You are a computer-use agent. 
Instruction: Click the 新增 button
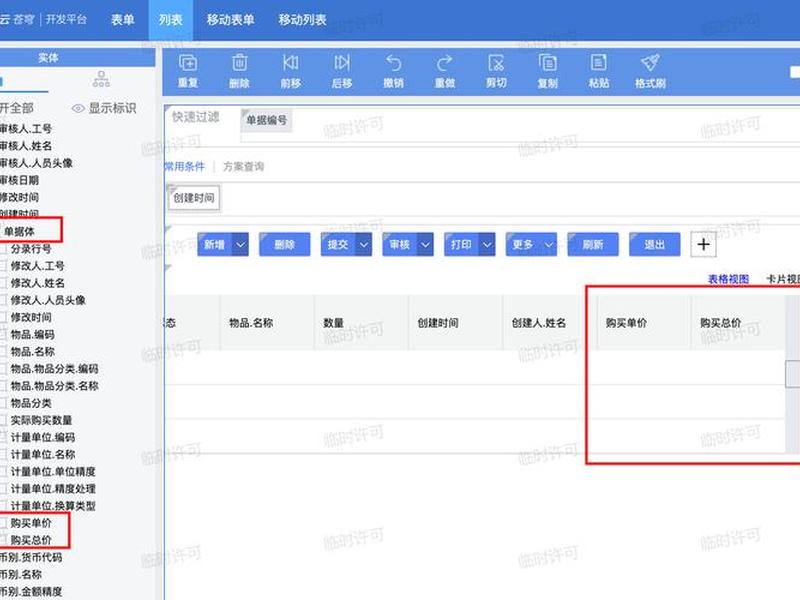point(215,245)
